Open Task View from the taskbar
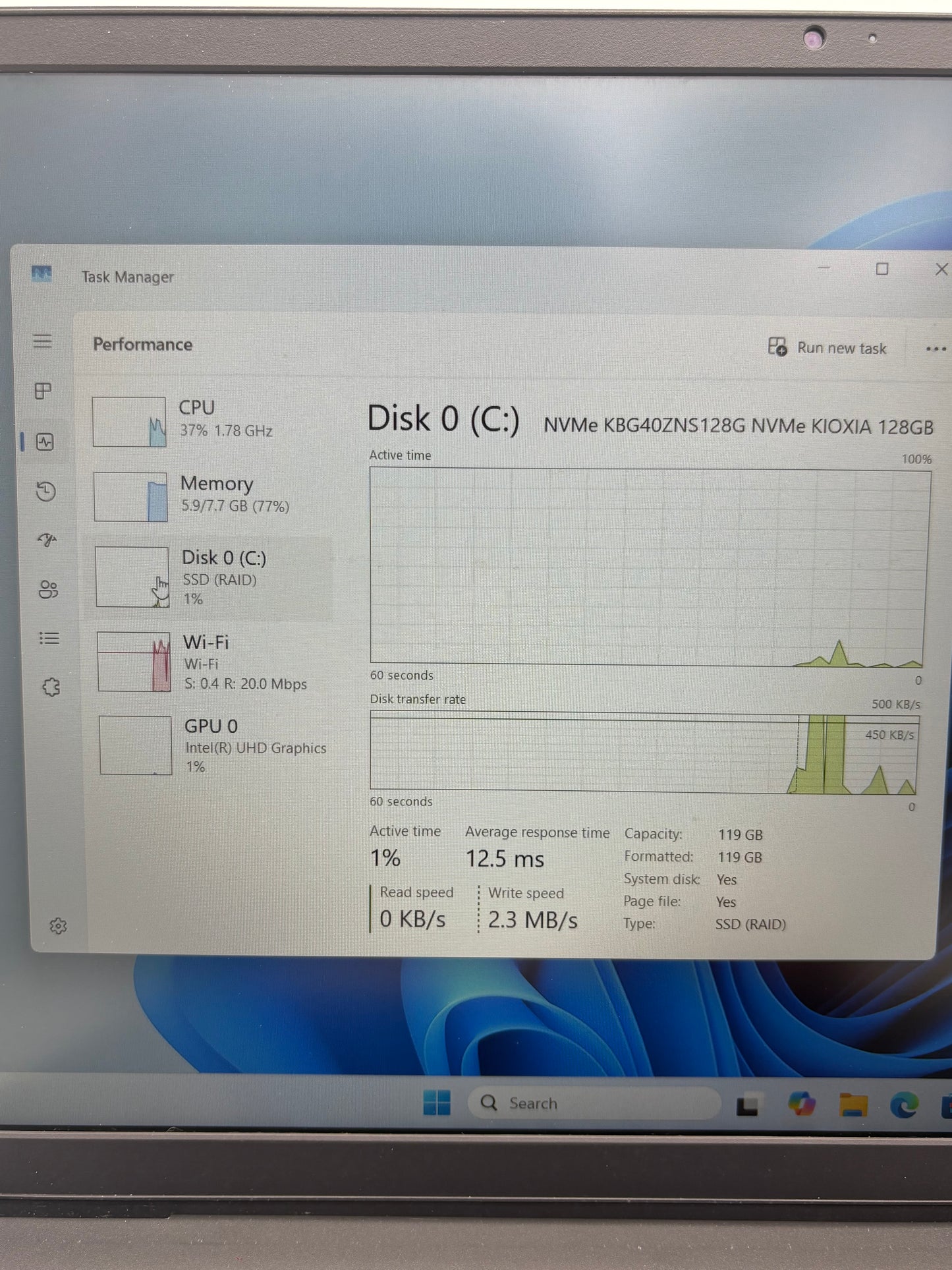The height and width of the screenshot is (1270, 952). pyautogui.click(x=748, y=1105)
